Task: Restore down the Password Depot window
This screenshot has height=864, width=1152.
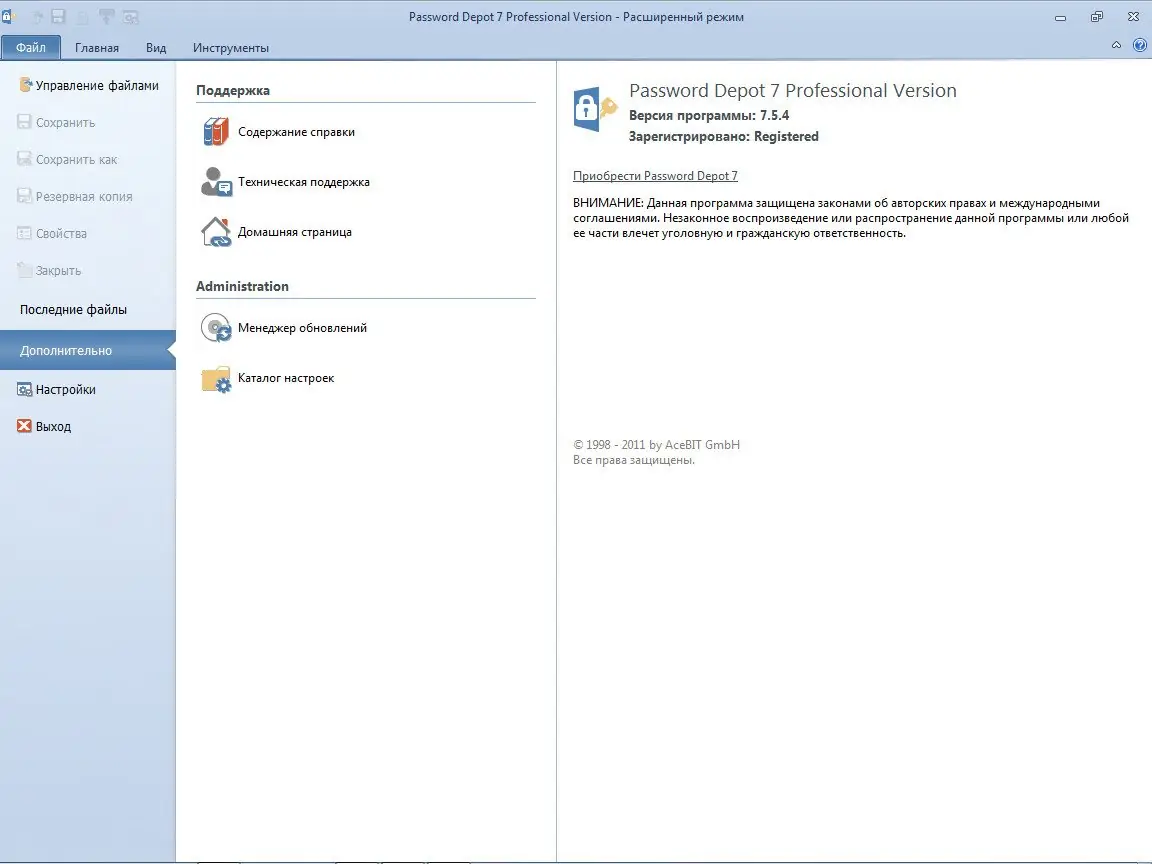Action: point(1097,17)
